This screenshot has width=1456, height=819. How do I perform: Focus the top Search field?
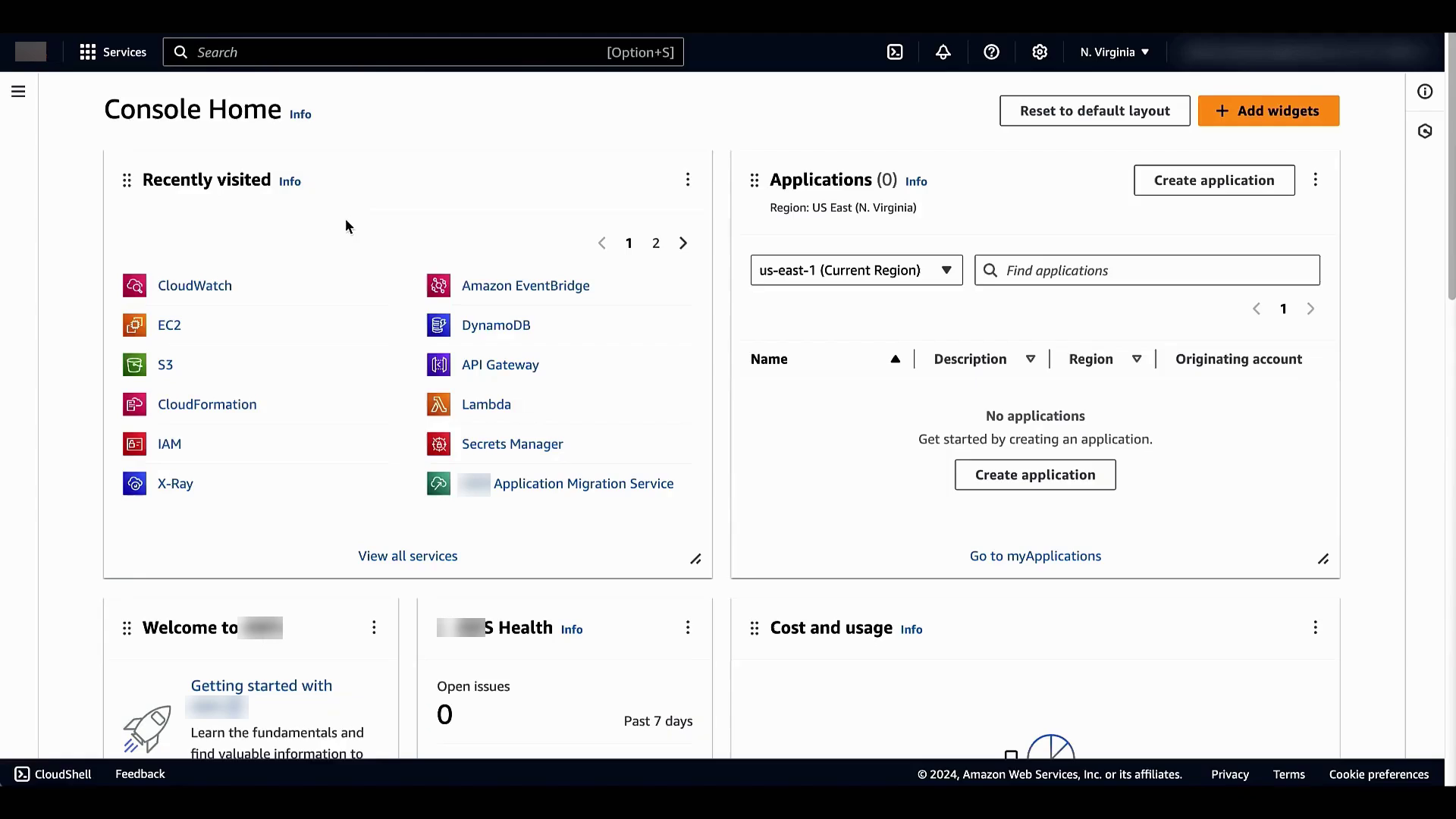pos(423,52)
